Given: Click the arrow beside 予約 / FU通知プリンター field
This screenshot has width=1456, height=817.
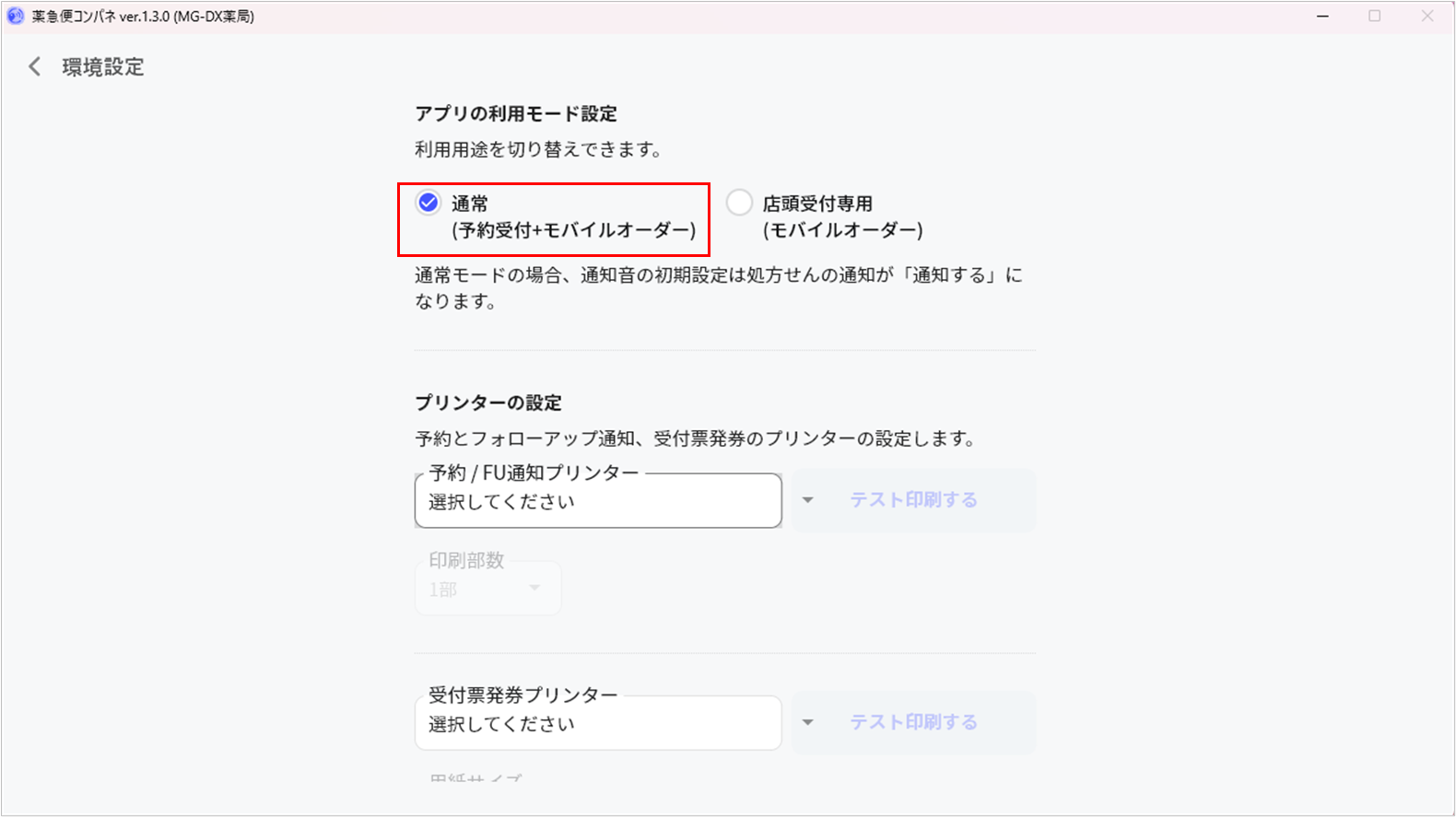Looking at the screenshot, I should coord(807,500).
